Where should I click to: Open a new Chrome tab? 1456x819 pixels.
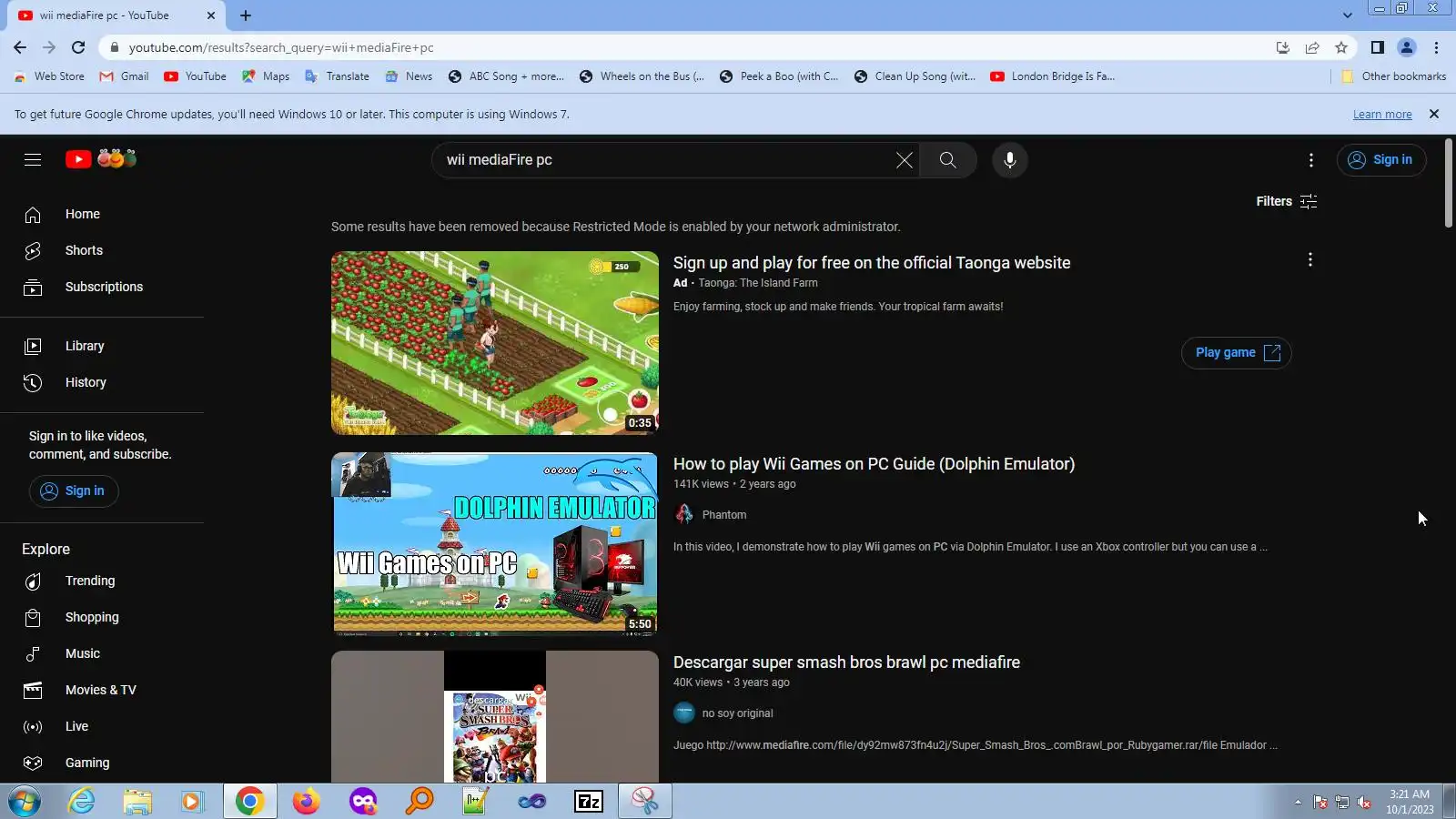point(246,15)
